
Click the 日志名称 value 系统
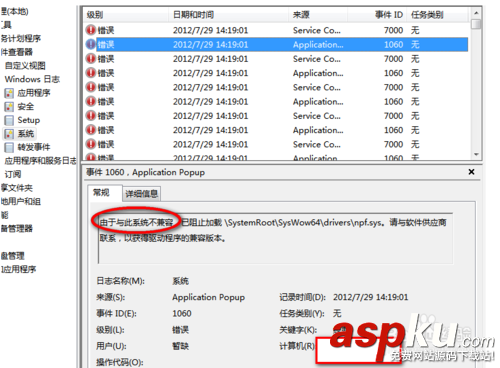click(x=180, y=281)
